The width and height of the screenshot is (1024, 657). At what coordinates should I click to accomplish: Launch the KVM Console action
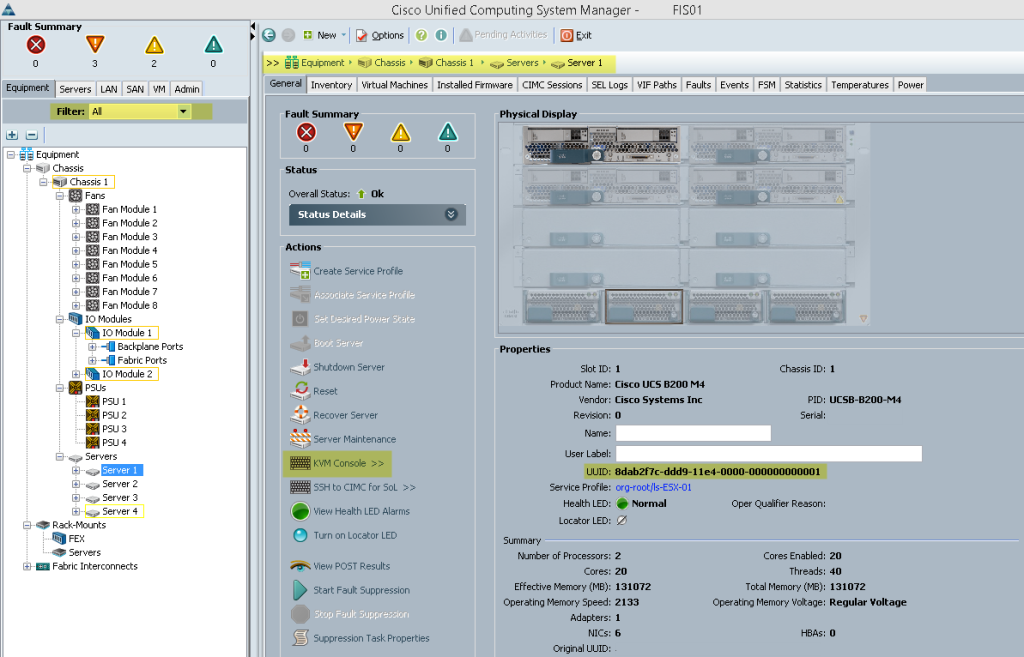pos(337,463)
